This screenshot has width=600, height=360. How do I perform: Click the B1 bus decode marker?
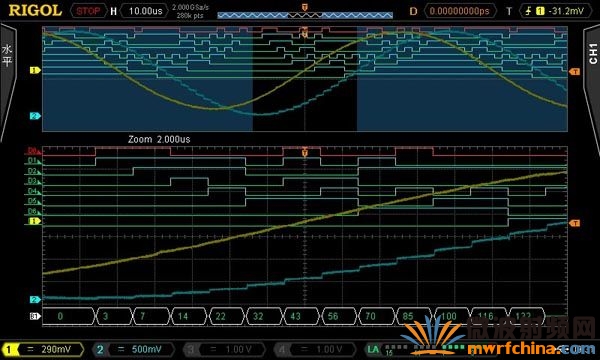point(35,316)
